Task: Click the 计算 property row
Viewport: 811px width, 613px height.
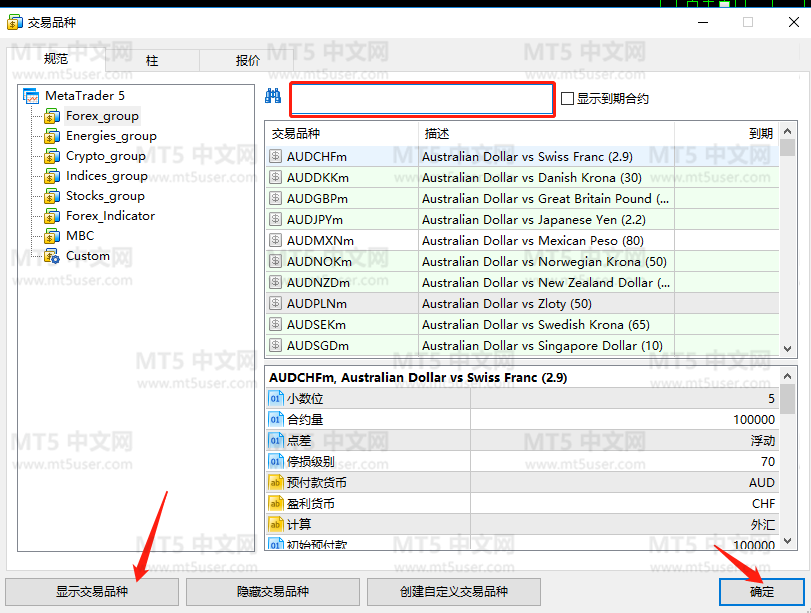Action: tap(522, 525)
